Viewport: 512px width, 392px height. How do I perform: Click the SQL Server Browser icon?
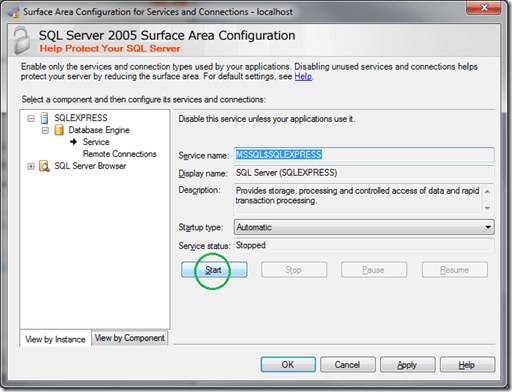coord(44,166)
